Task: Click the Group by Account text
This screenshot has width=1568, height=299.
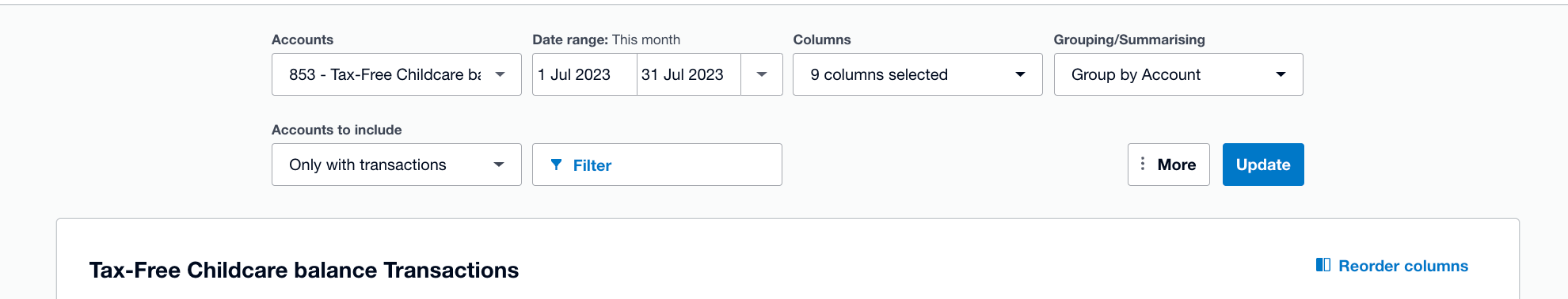Action: [1136, 74]
